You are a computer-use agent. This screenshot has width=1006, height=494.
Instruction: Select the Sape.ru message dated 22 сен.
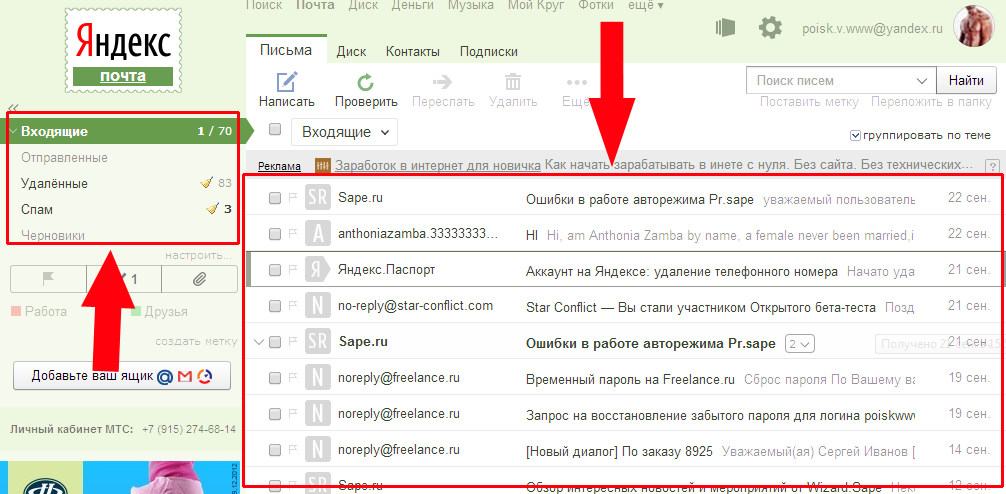[275, 199]
